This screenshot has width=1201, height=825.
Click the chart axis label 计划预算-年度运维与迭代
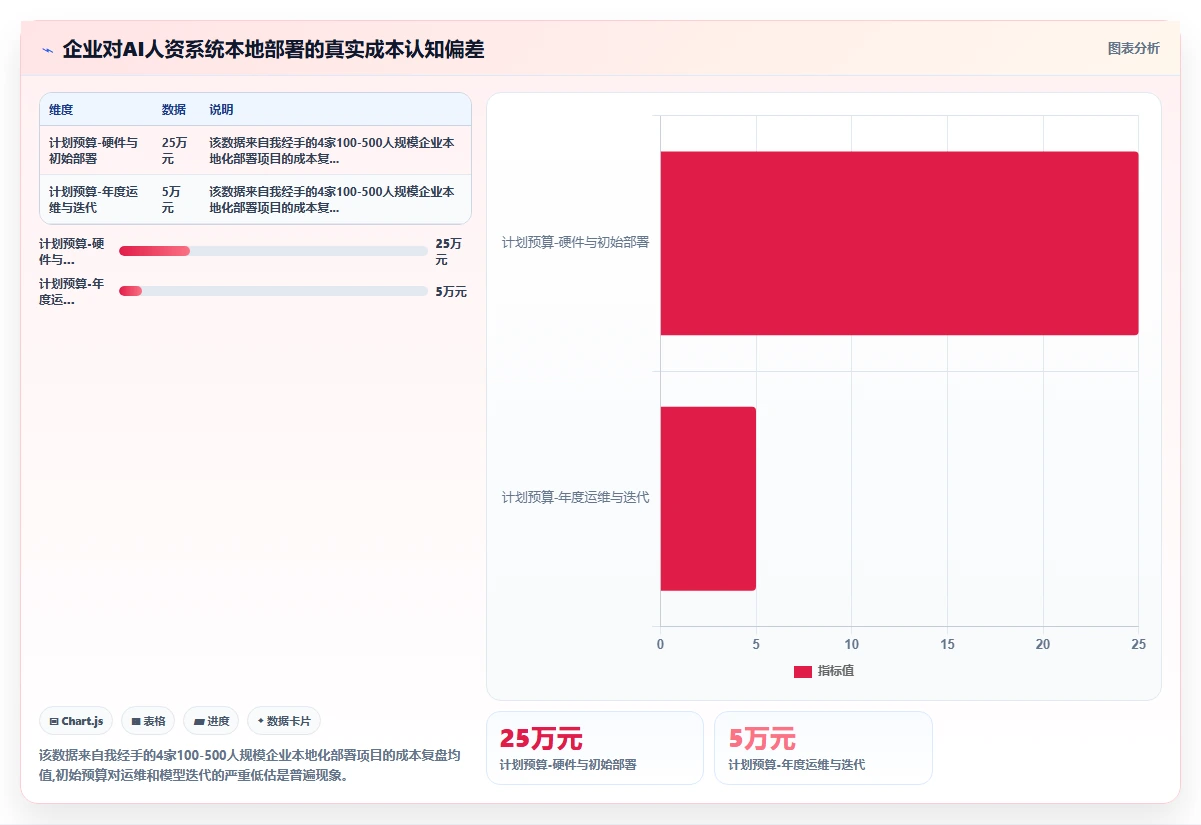pyautogui.click(x=575, y=497)
